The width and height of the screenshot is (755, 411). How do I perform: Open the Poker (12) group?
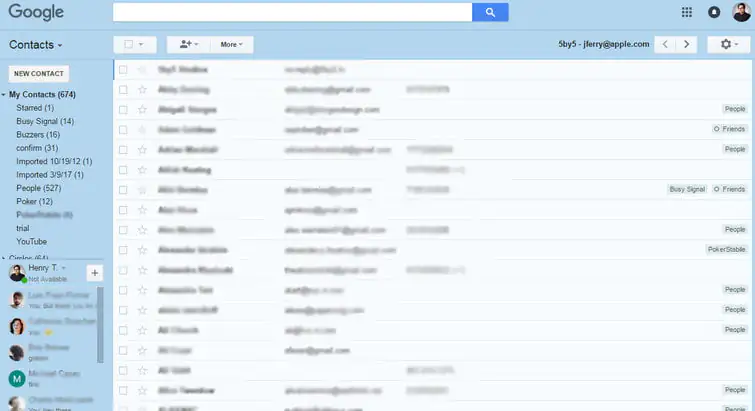click(x=34, y=201)
